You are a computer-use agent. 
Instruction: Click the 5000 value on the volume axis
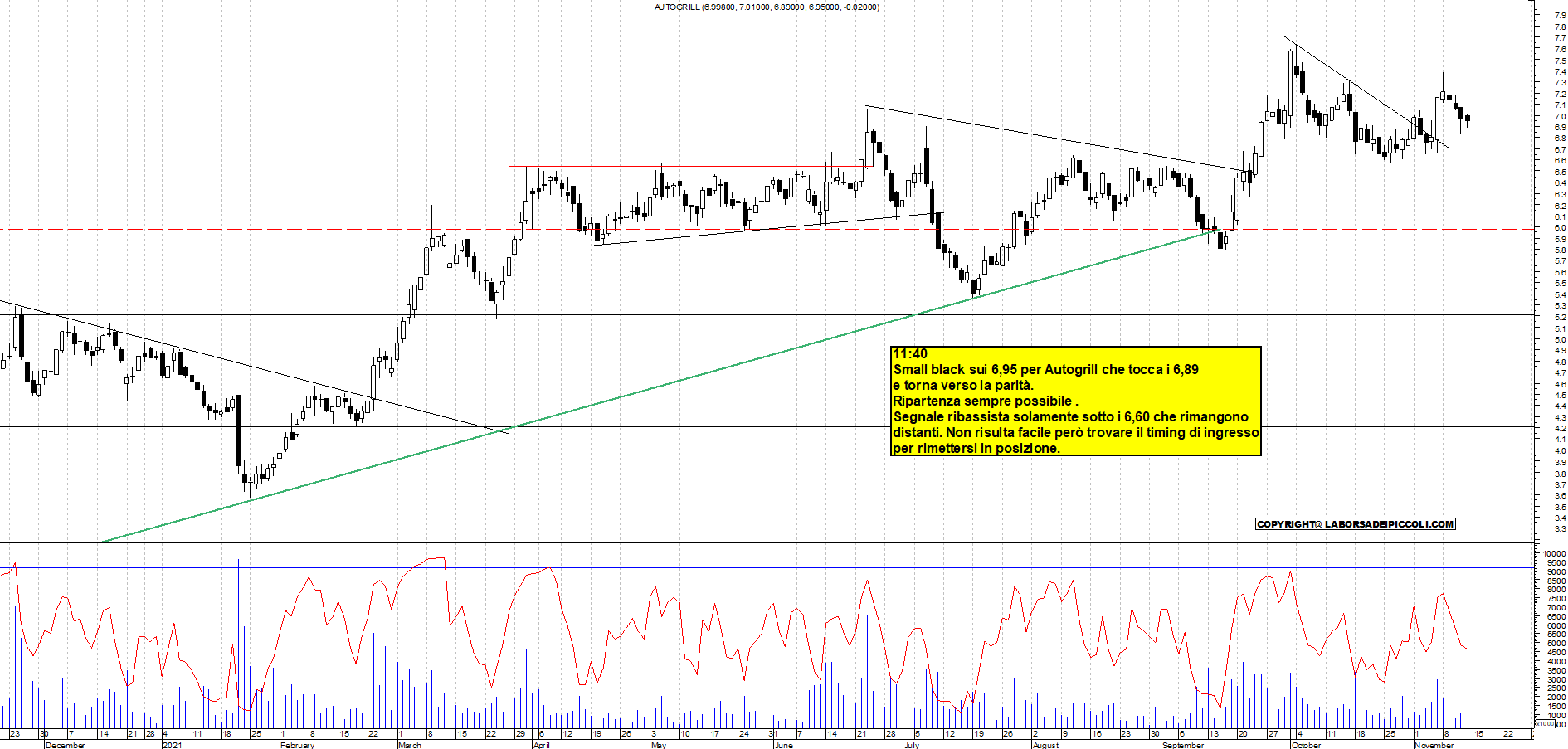[1556, 644]
